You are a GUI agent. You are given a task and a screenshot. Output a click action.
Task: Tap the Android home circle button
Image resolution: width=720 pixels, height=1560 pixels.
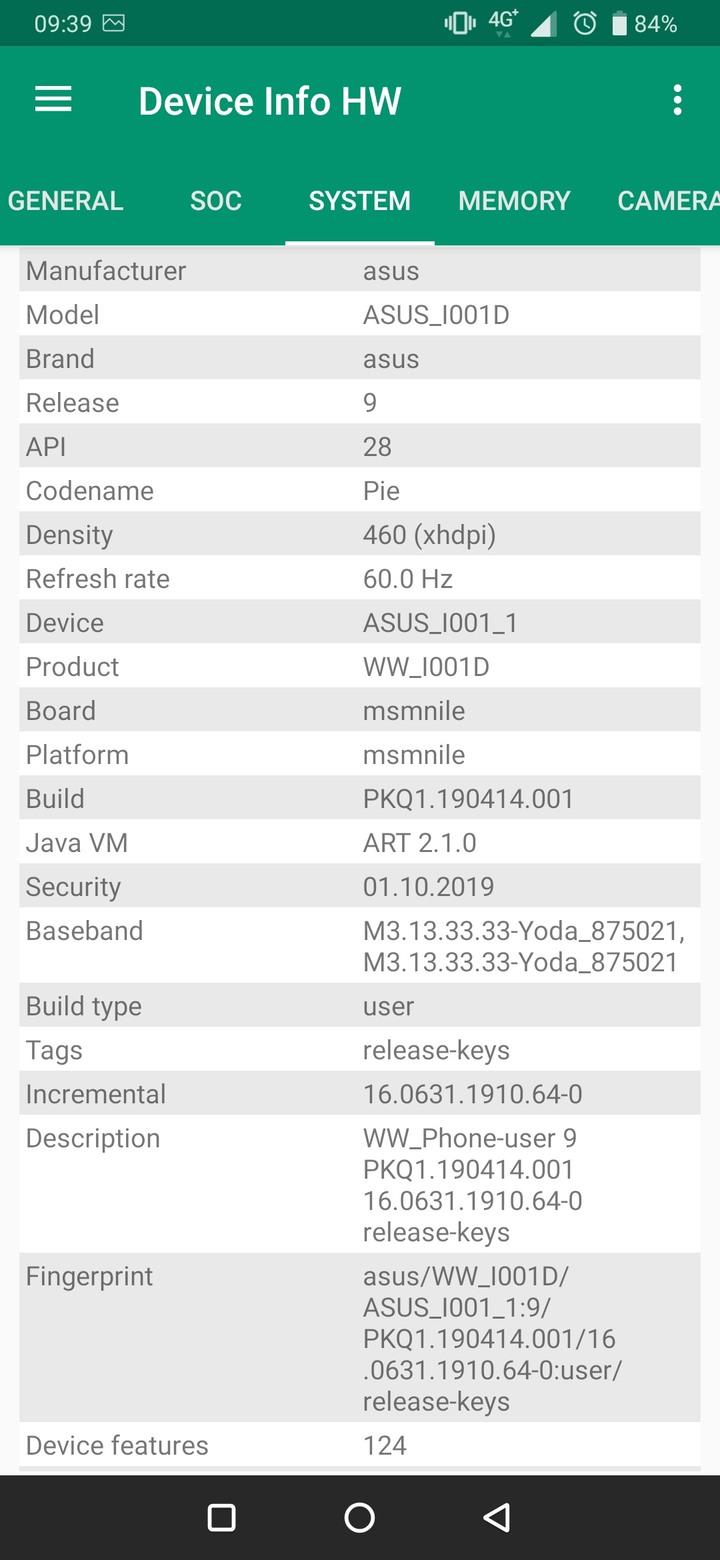[360, 1517]
